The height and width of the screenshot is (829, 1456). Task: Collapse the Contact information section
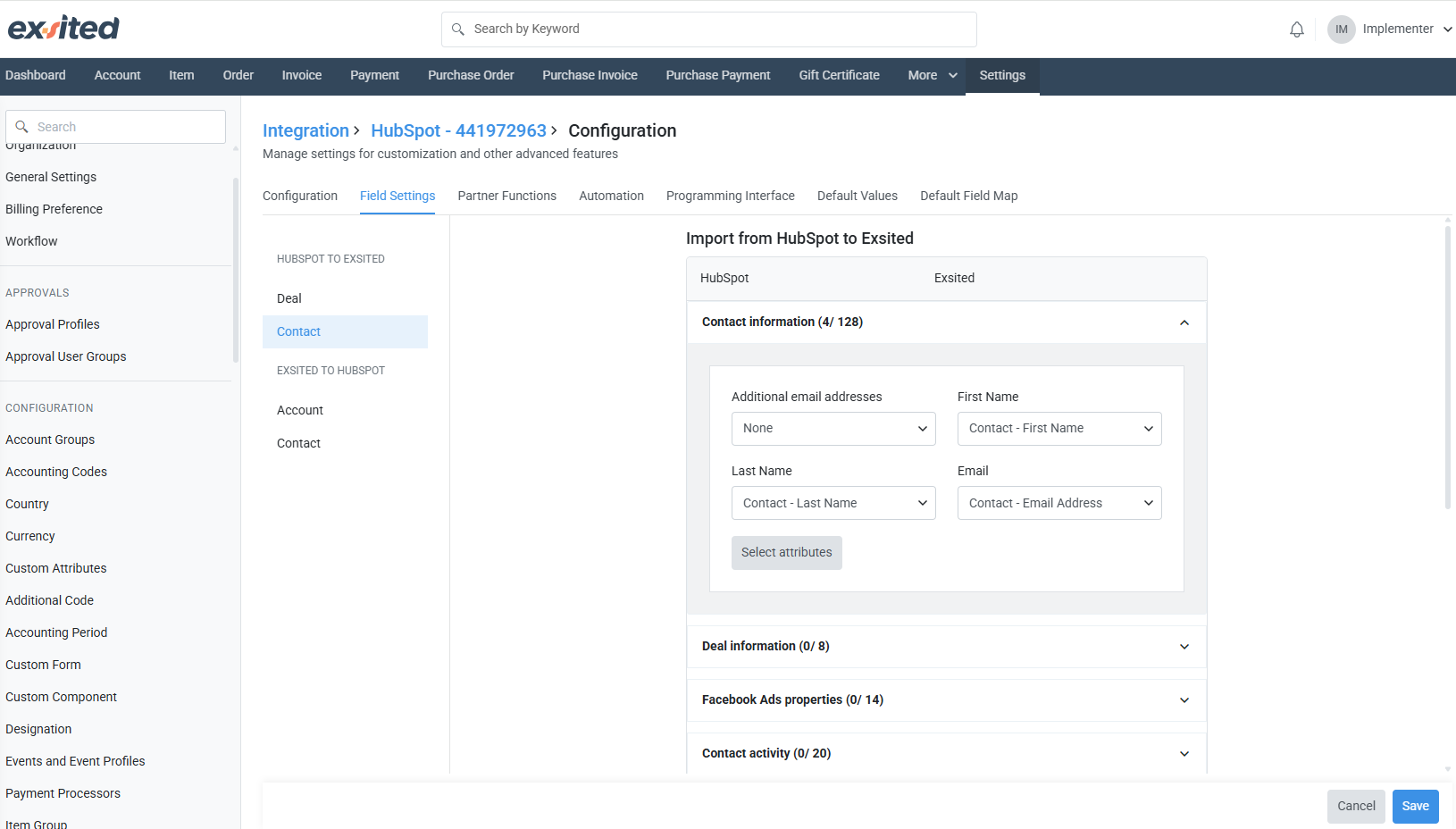tap(1184, 322)
